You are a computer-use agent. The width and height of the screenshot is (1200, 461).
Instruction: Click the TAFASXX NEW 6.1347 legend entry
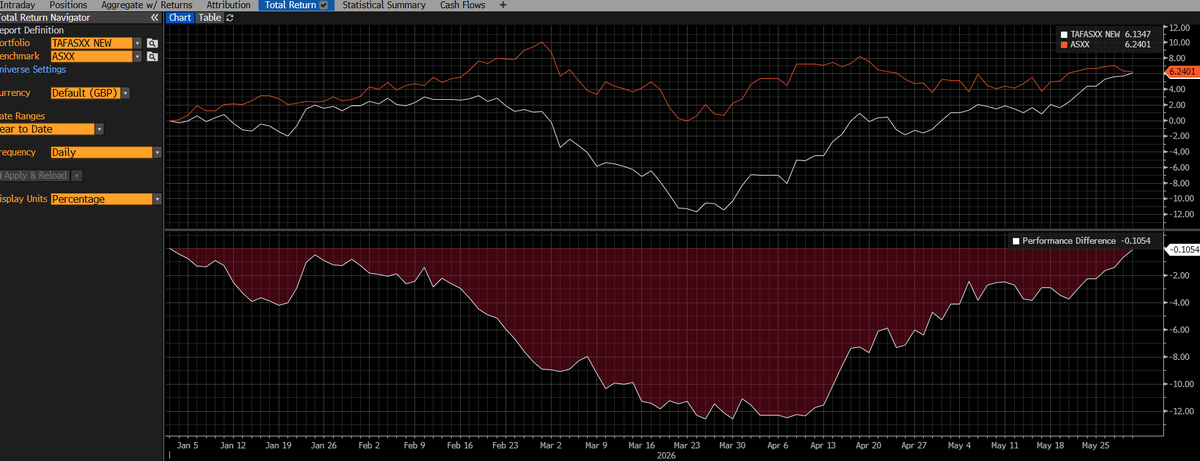tap(1105, 34)
